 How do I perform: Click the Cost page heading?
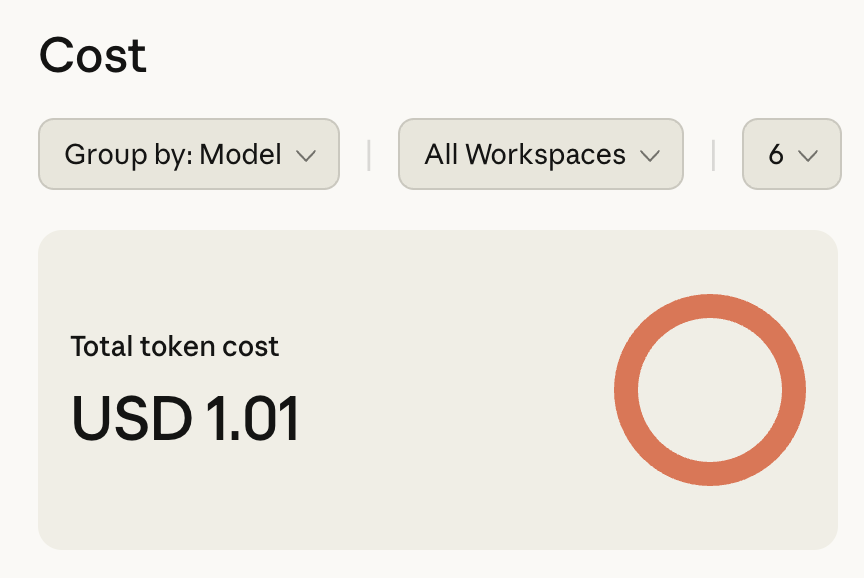click(93, 56)
